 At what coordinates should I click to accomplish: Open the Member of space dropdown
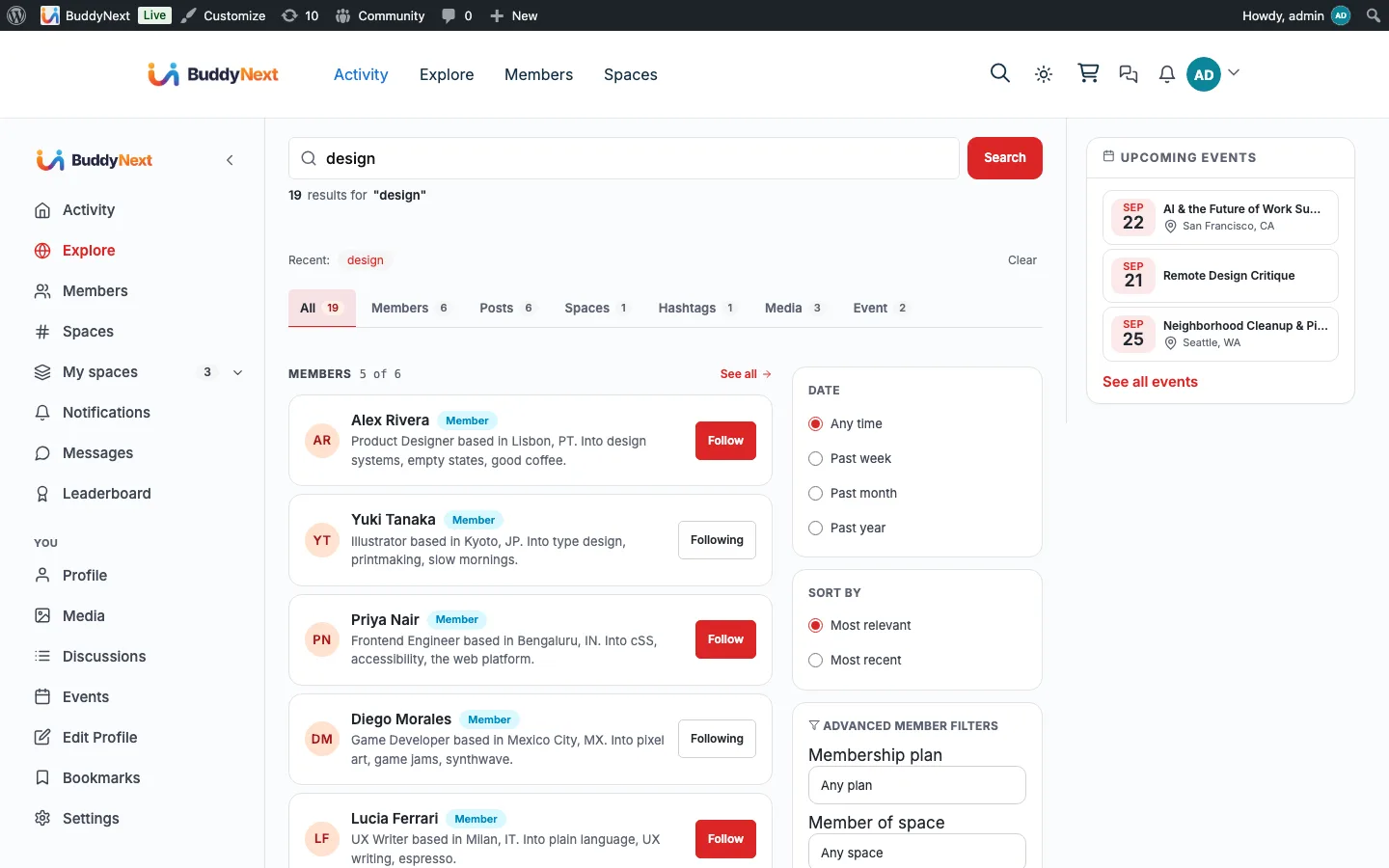(x=916, y=852)
